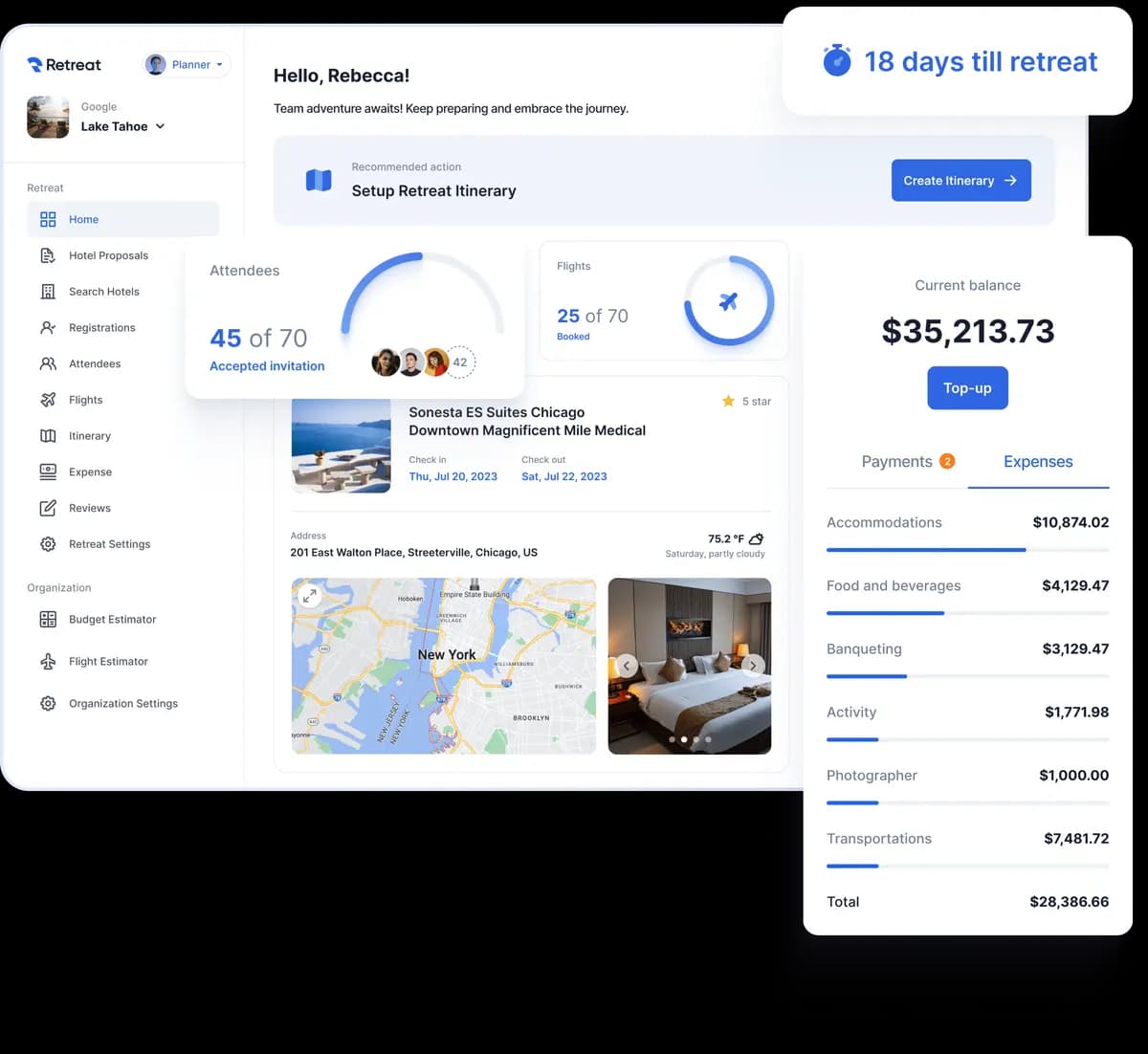Show previous hotel room photo
This screenshot has height=1054, width=1148.
(x=627, y=666)
